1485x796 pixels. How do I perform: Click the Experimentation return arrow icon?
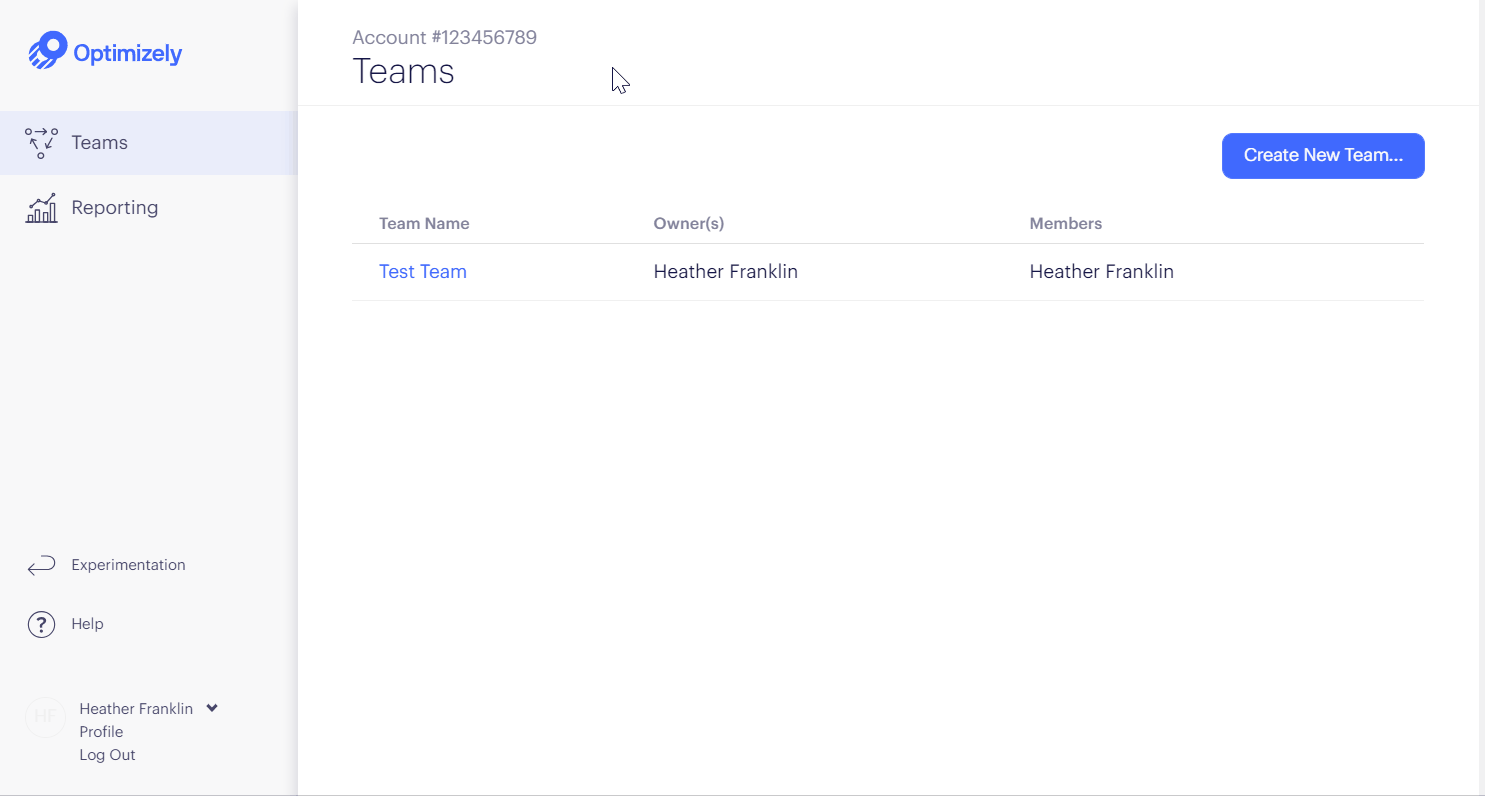[x=41, y=566]
